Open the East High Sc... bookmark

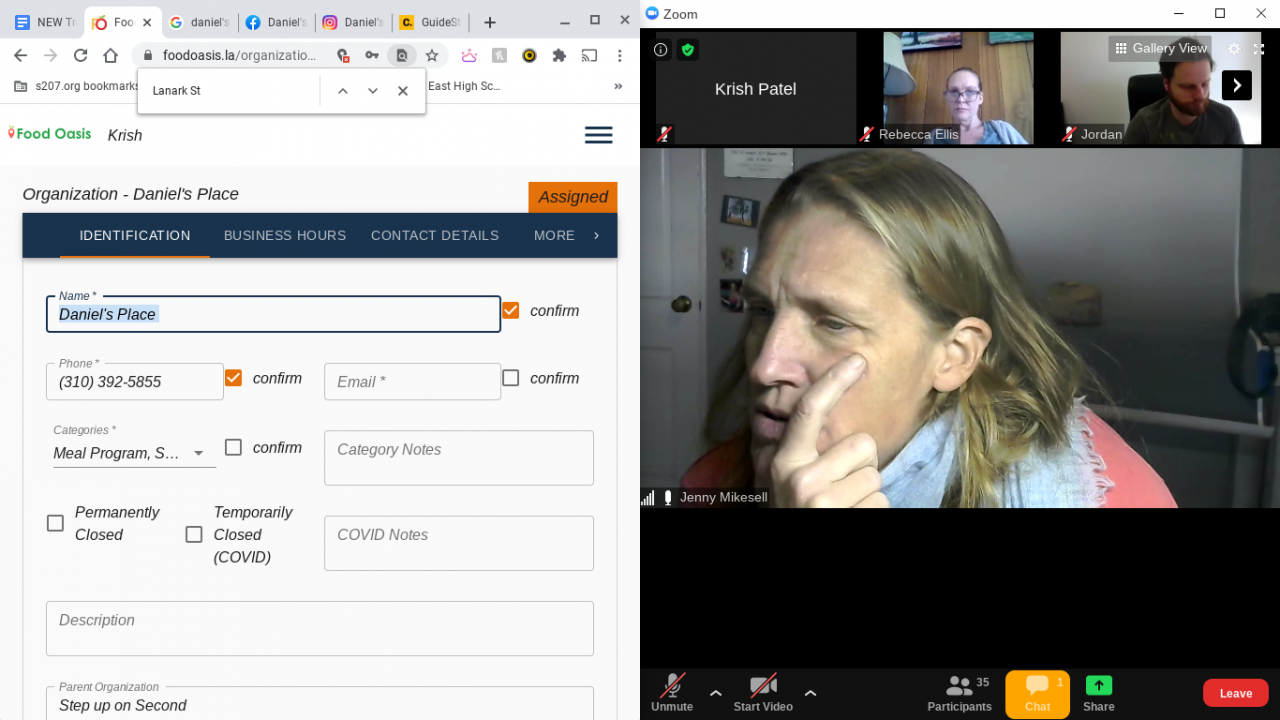(463, 86)
